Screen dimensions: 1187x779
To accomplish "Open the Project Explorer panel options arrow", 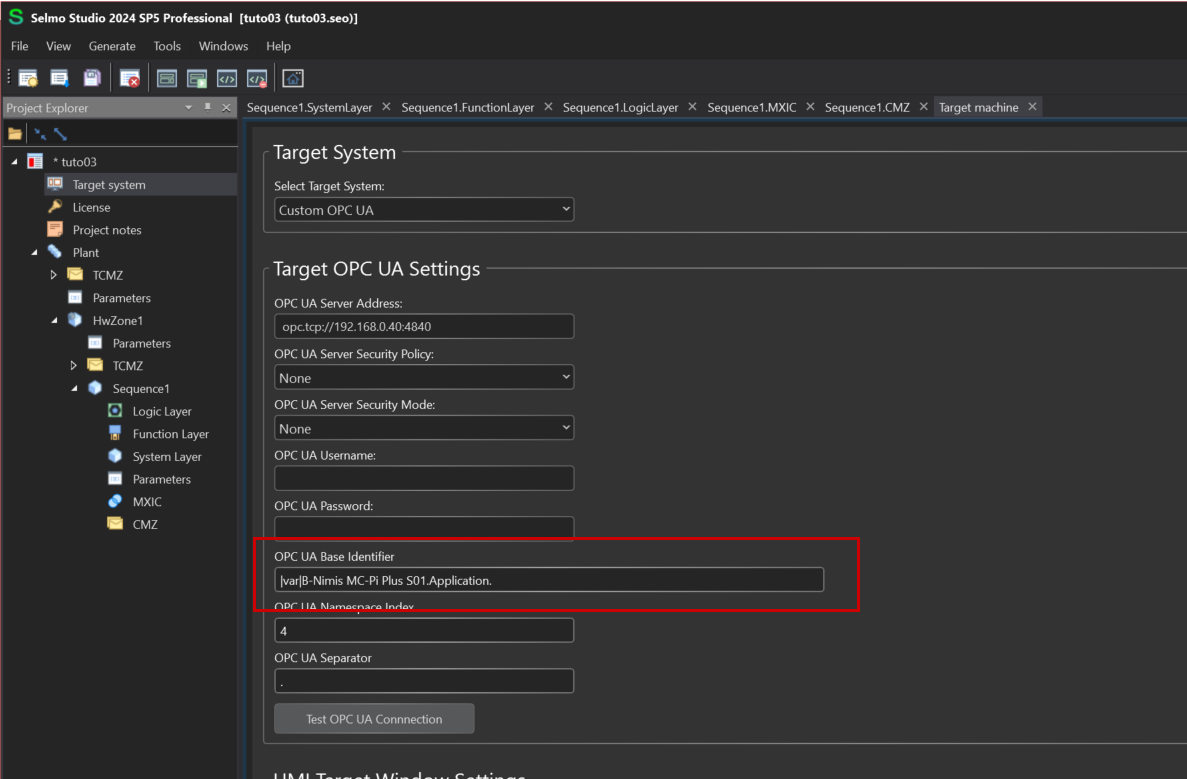I will pos(188,108).
